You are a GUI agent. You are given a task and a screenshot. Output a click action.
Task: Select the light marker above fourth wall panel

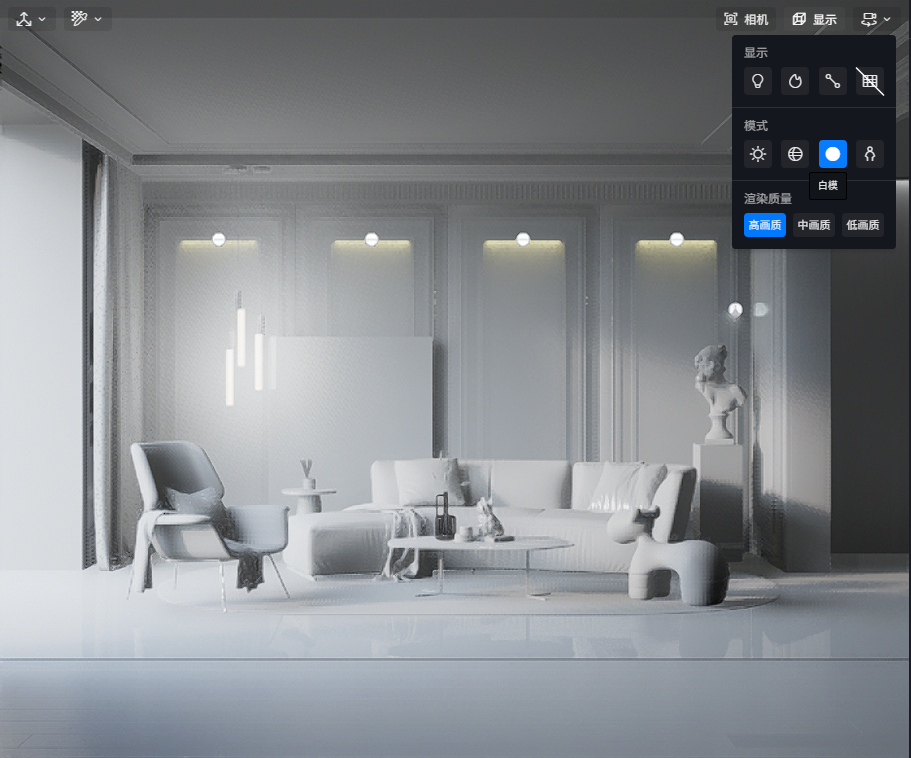677,239
